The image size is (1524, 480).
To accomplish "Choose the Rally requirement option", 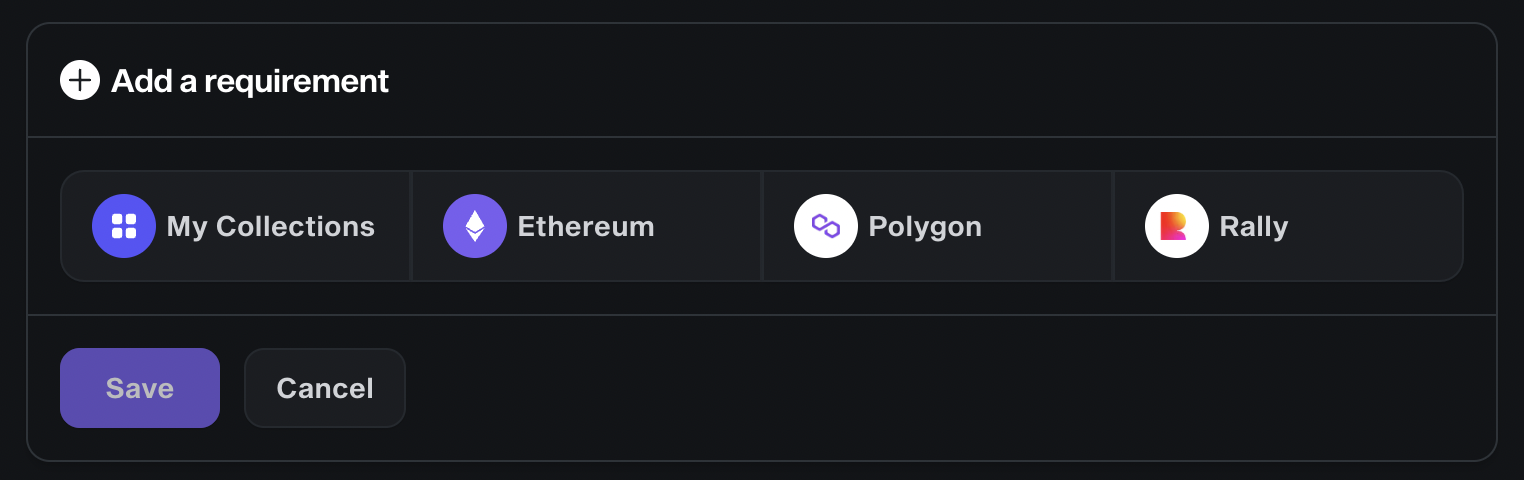I will (1288, 226).
